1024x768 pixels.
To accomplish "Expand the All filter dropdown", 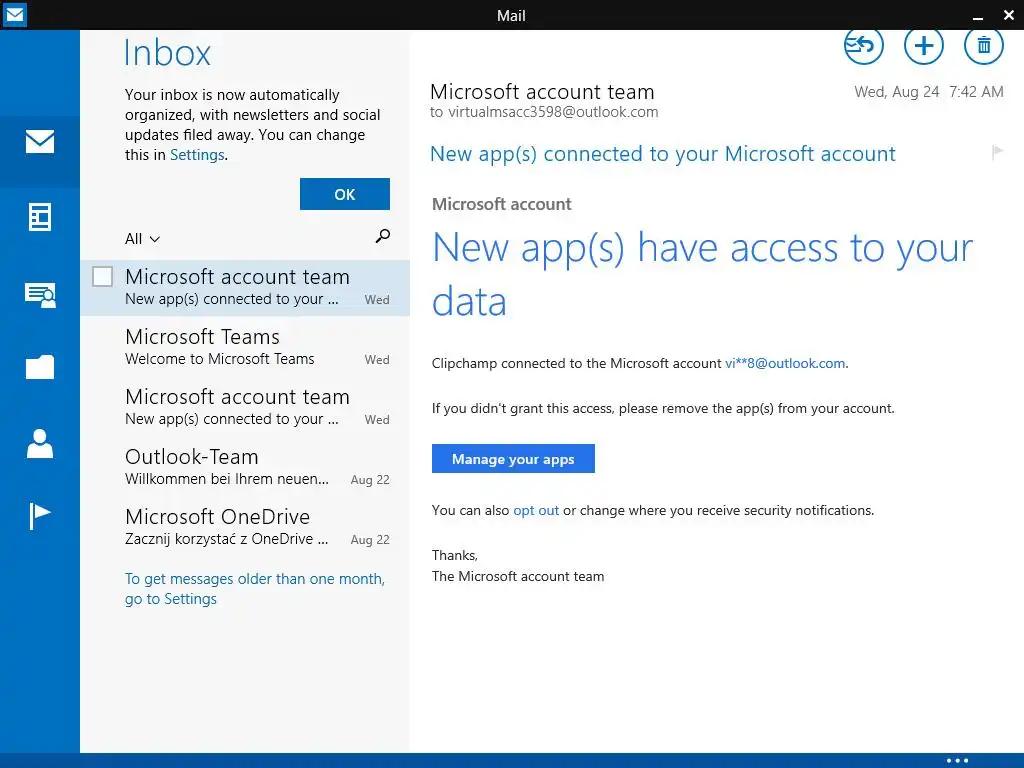I will click(142, 239).
